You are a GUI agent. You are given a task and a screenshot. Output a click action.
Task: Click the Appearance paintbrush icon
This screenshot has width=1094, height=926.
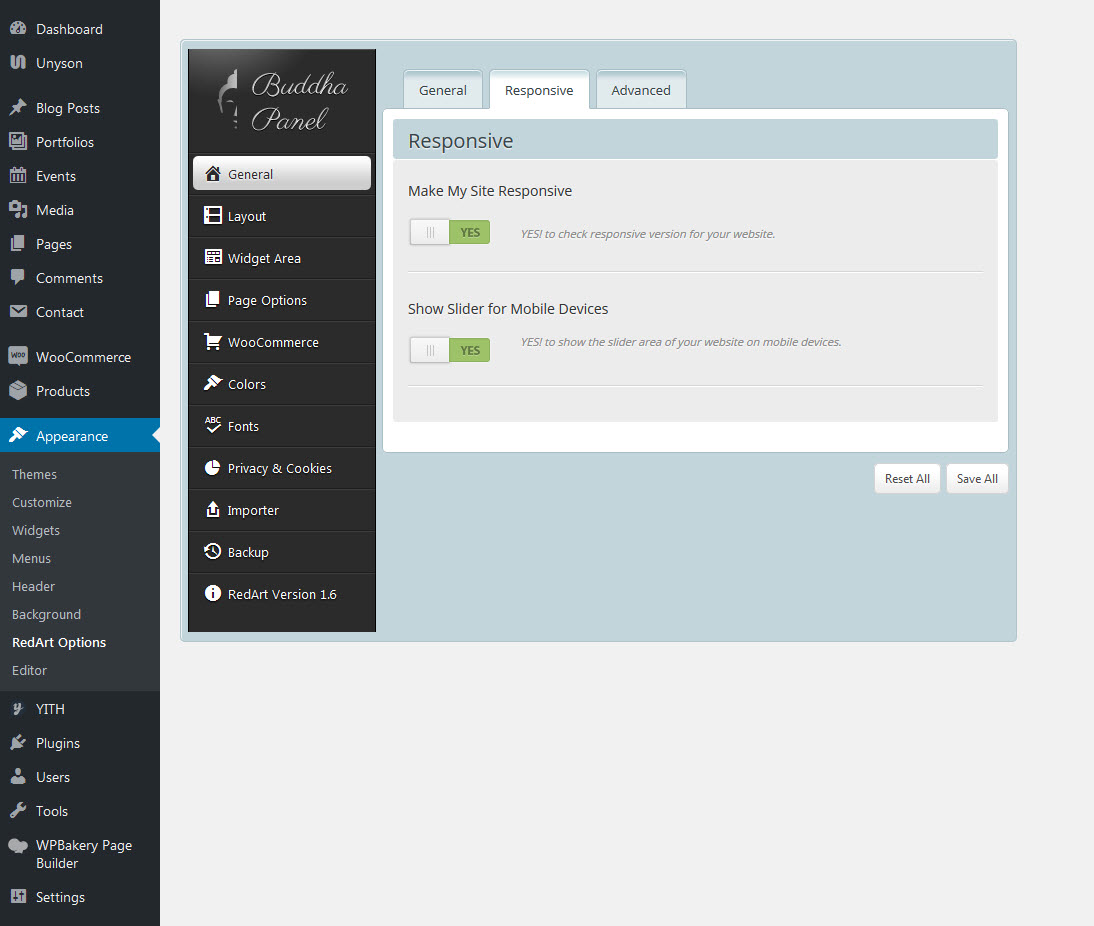18,435
